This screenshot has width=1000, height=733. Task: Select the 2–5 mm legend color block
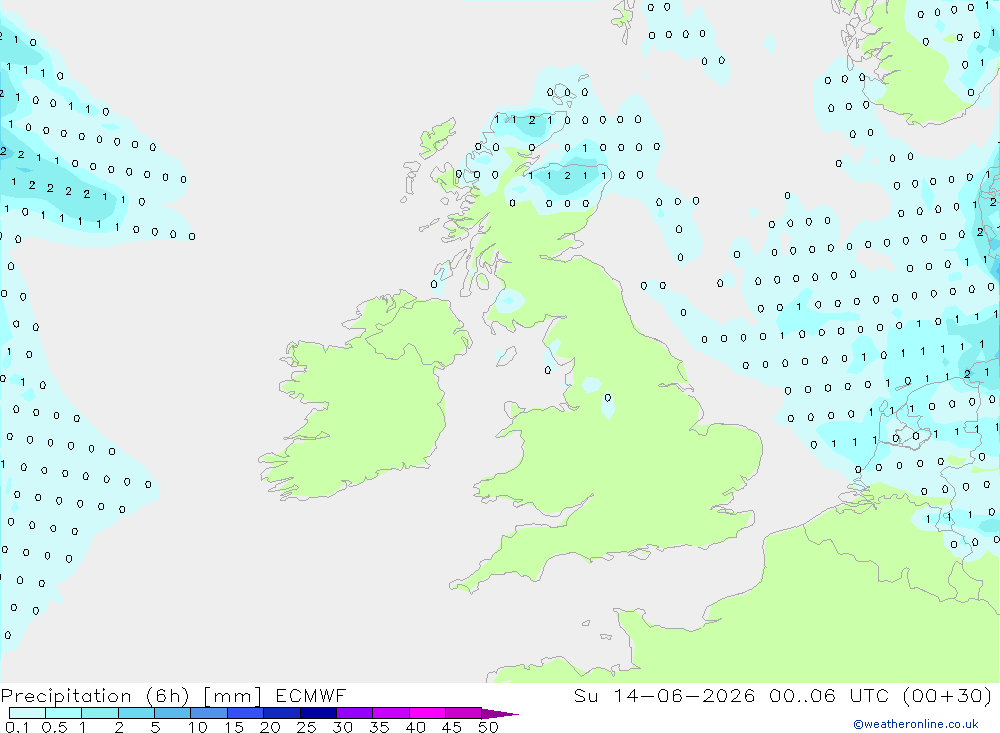pyautogui.click(x=136, y=713)
